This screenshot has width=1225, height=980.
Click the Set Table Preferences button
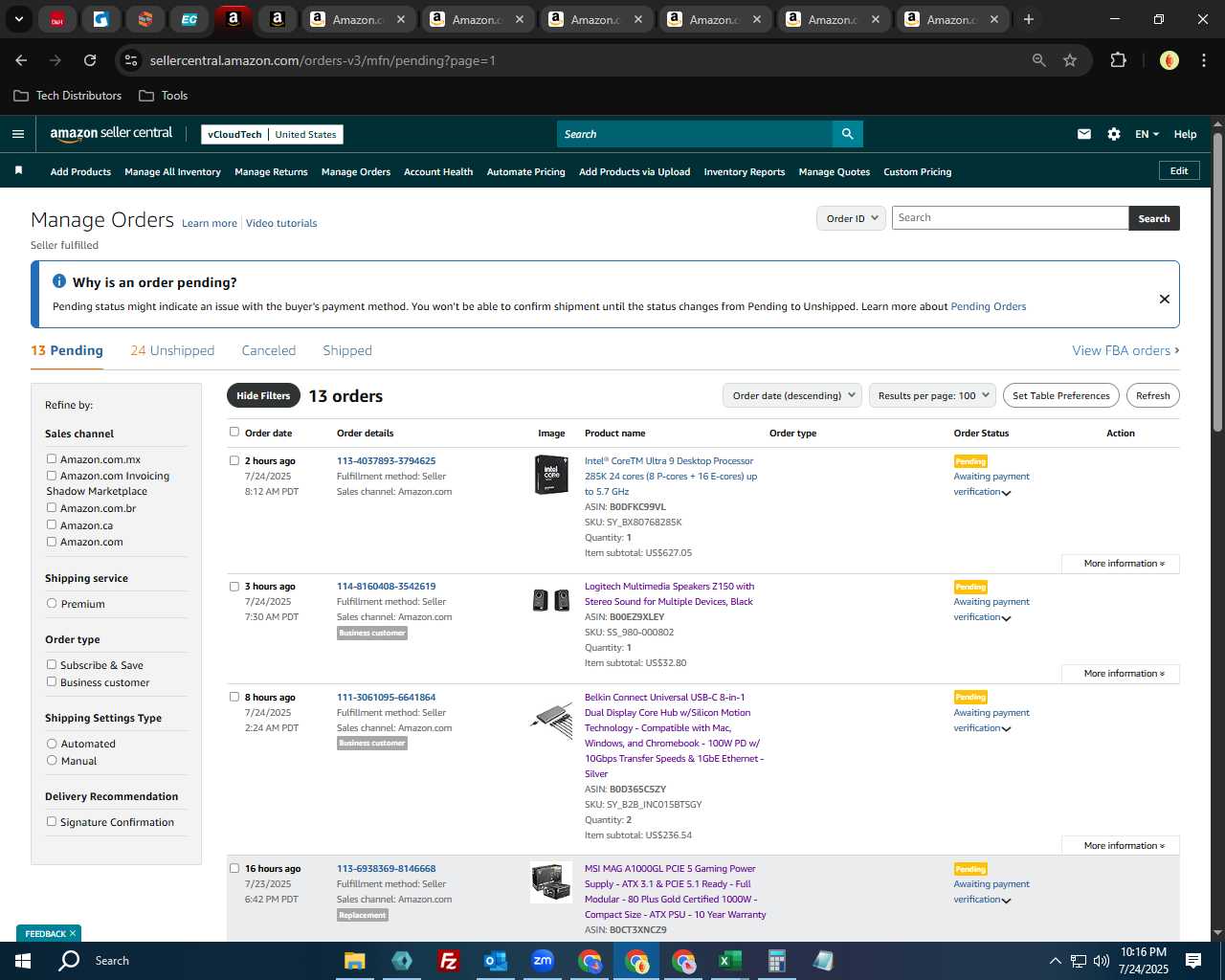1061,395
